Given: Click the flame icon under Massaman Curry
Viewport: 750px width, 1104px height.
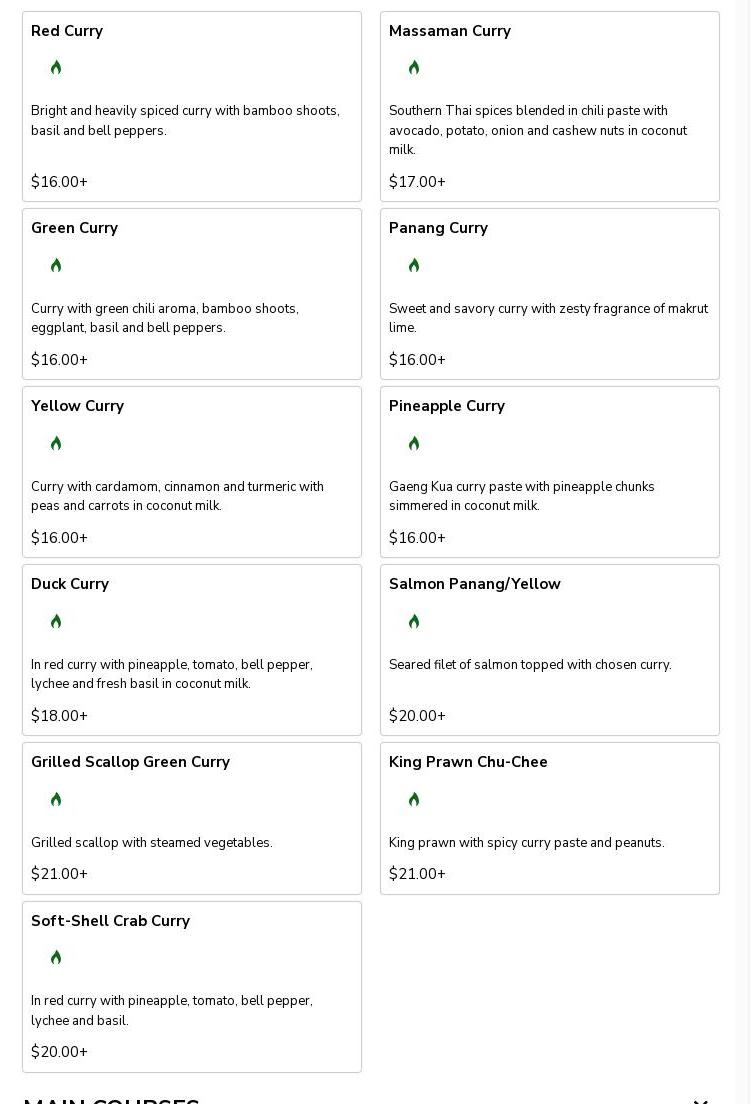Looking at the screenshot, I should click(414, 68).
